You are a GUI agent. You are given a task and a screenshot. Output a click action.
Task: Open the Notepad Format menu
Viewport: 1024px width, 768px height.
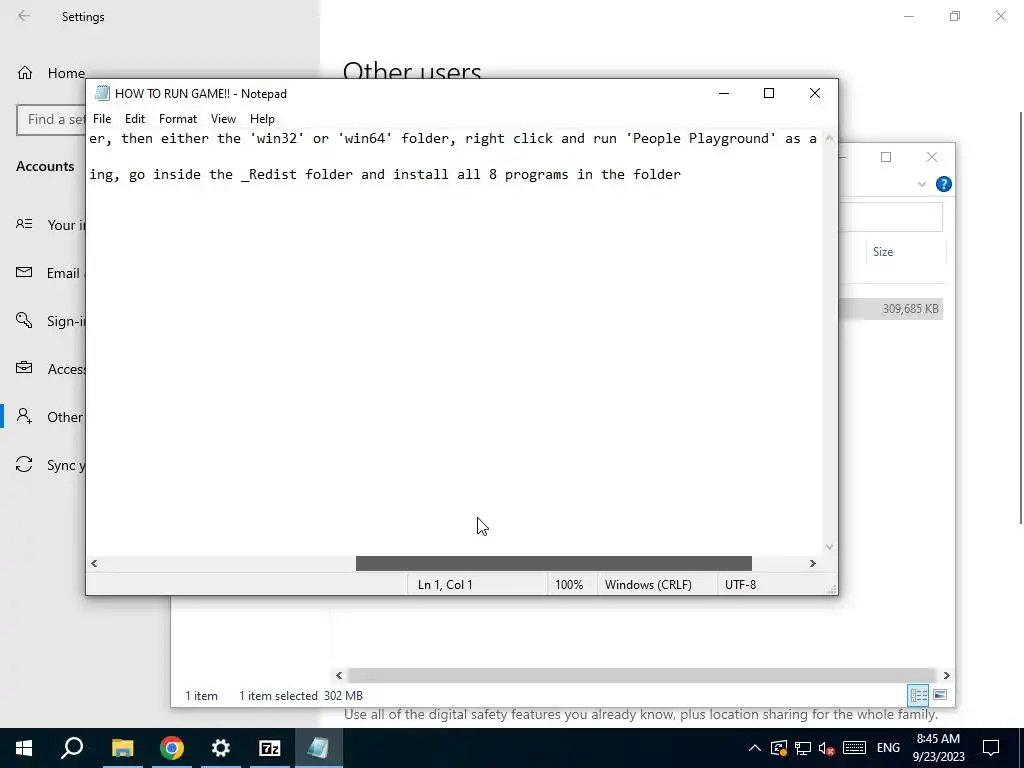coord(178,119)
